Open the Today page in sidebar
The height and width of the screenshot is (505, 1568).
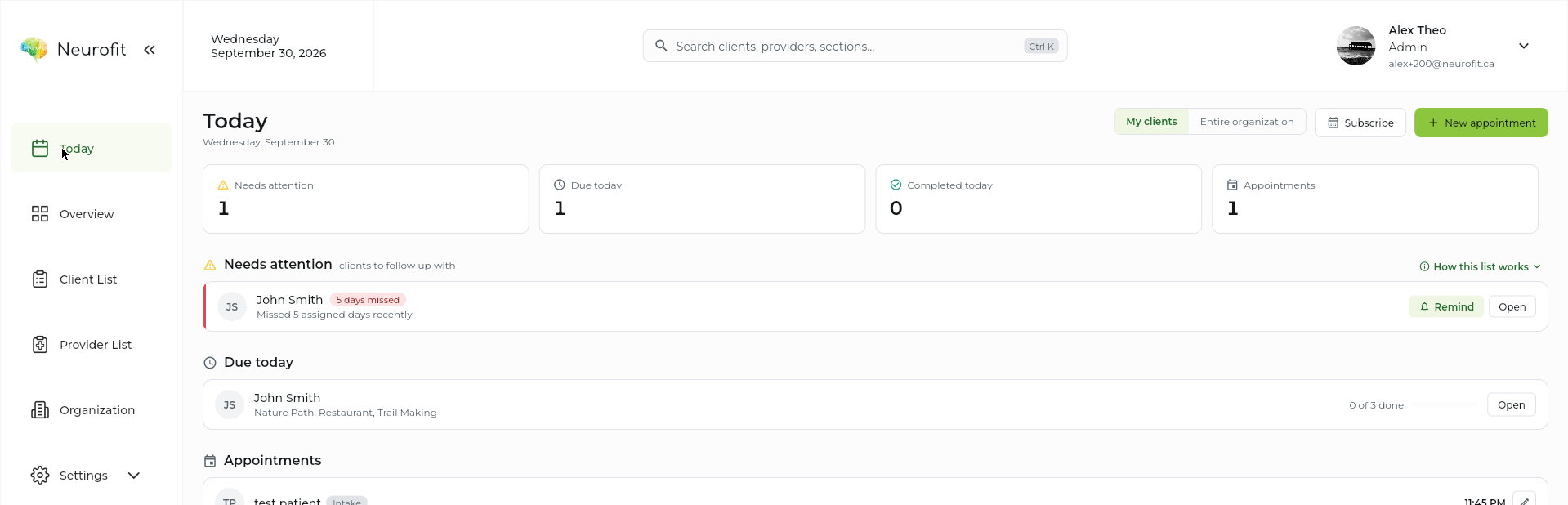coord(92,148)
